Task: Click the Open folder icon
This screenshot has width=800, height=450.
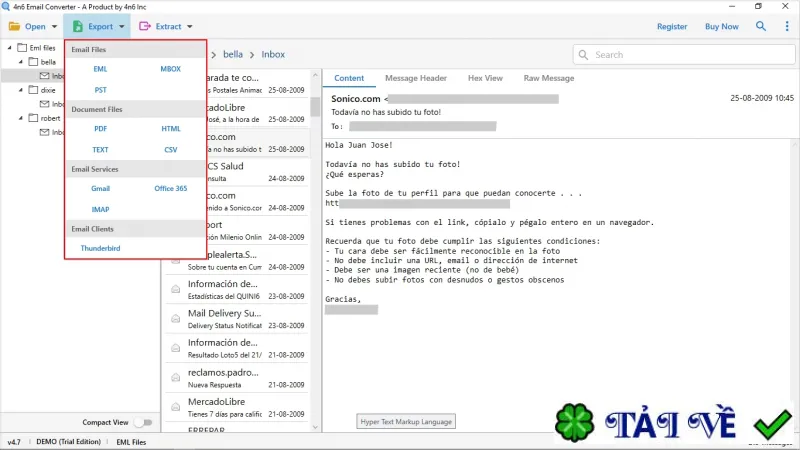Action: point(14,26)
